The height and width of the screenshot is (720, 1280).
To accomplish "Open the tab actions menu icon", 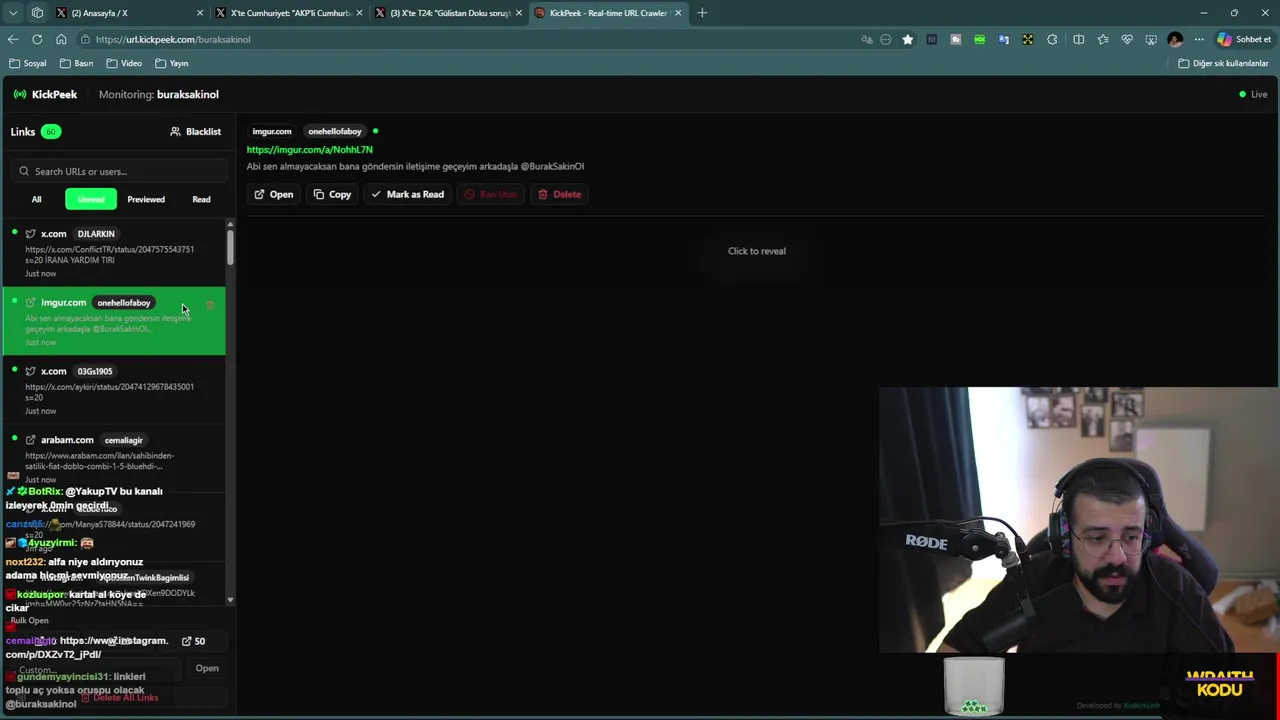I will (x=37, y=13).
